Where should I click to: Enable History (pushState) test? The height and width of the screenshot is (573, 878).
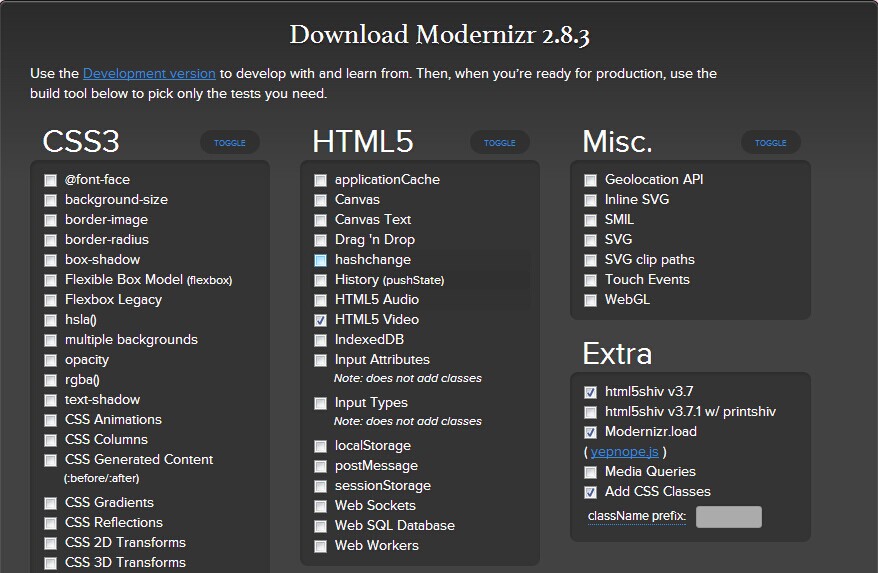(320, 280)
